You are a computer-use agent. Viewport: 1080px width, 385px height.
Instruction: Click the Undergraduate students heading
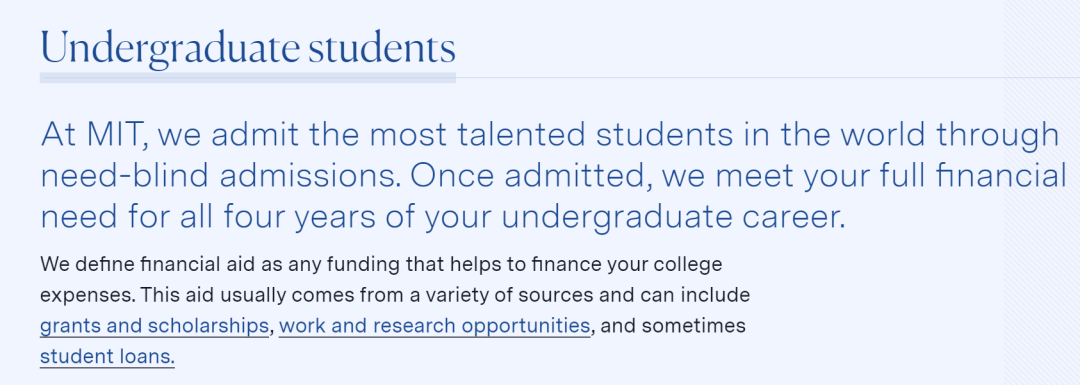point(248,48)
